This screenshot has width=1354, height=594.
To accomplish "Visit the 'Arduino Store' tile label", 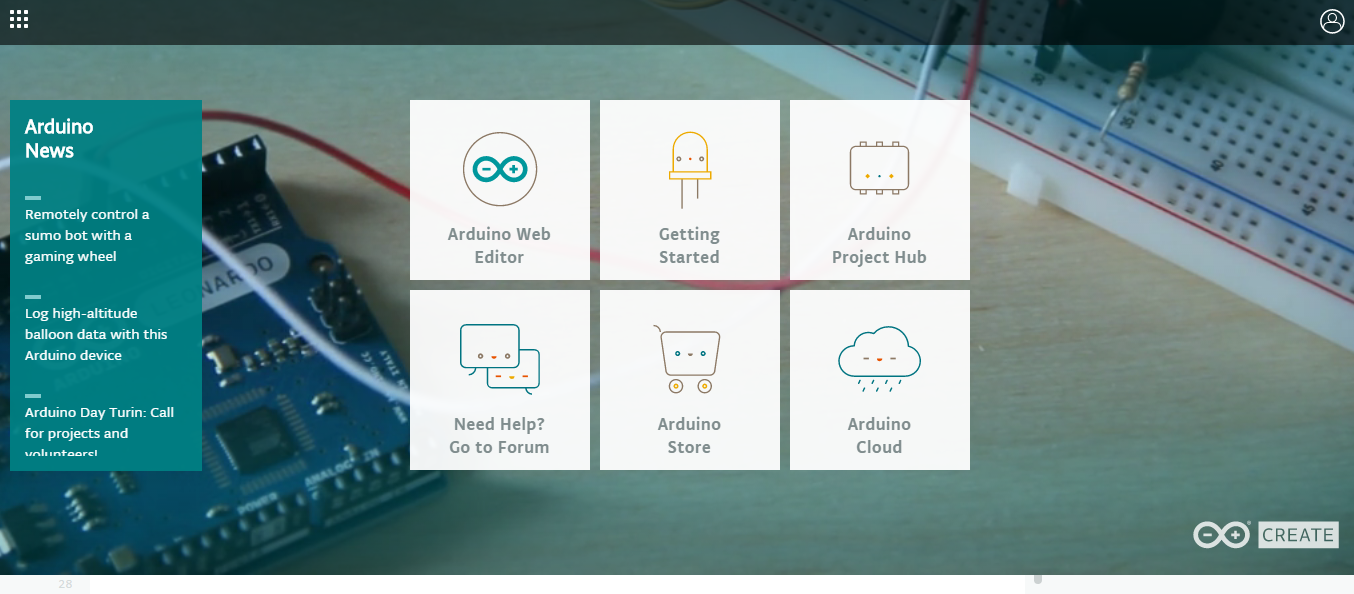I will tap(689, 435).
